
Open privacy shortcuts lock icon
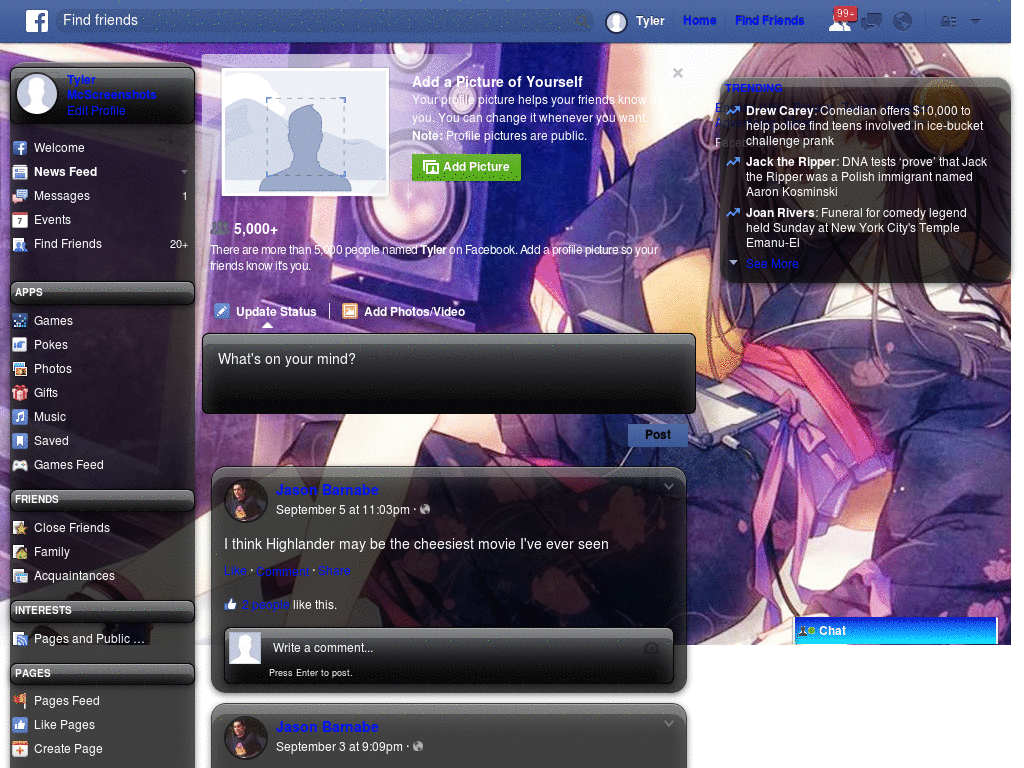(x=948, y=22)
